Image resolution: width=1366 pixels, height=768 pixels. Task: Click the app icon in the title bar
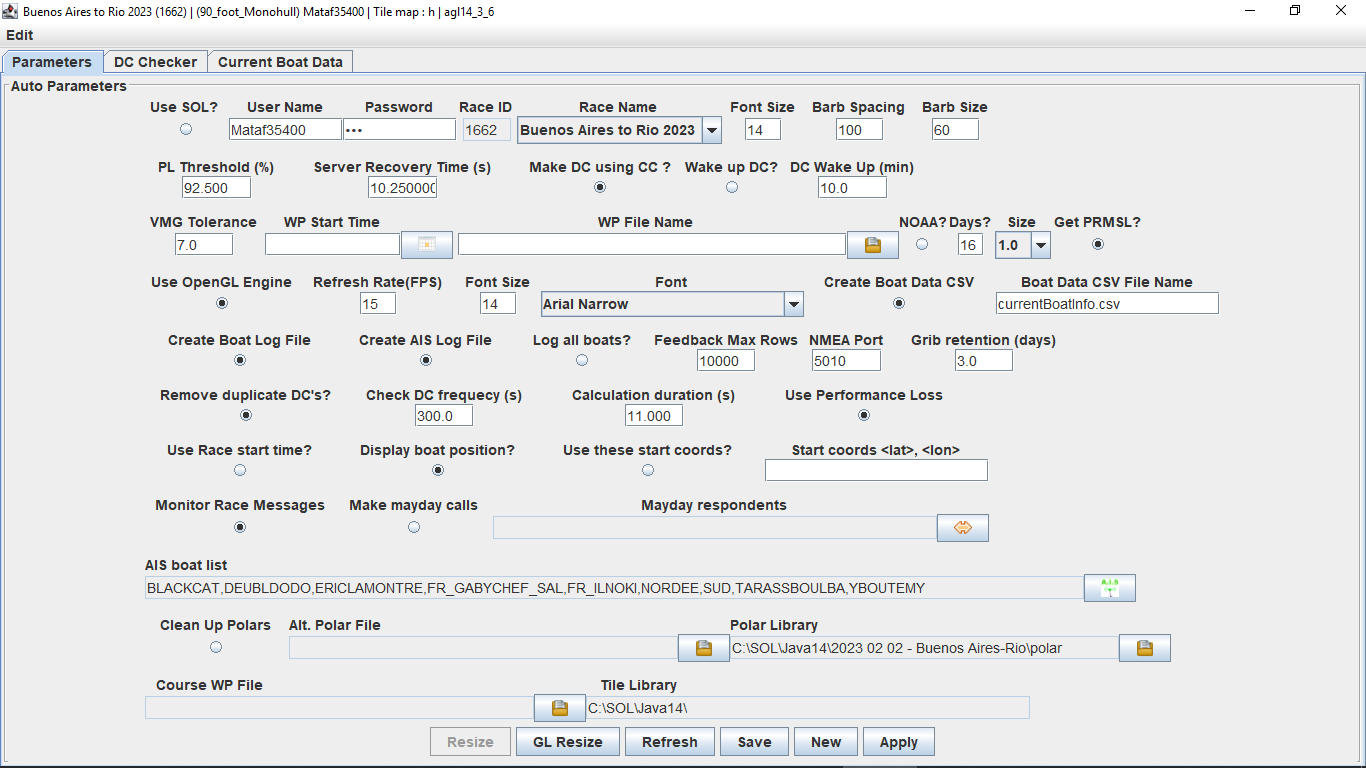11,10
